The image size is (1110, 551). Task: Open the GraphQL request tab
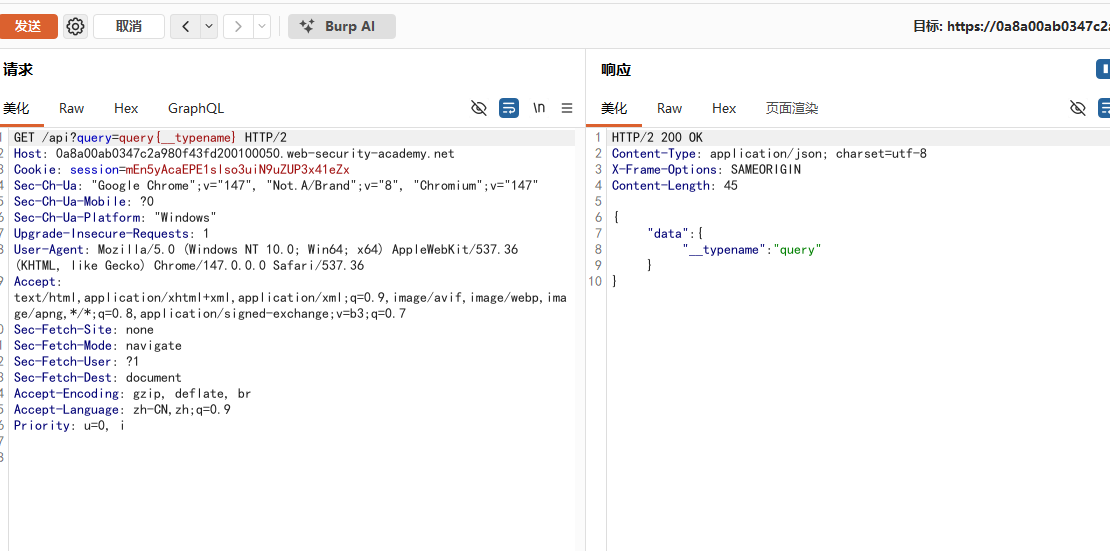coord(196,108)
